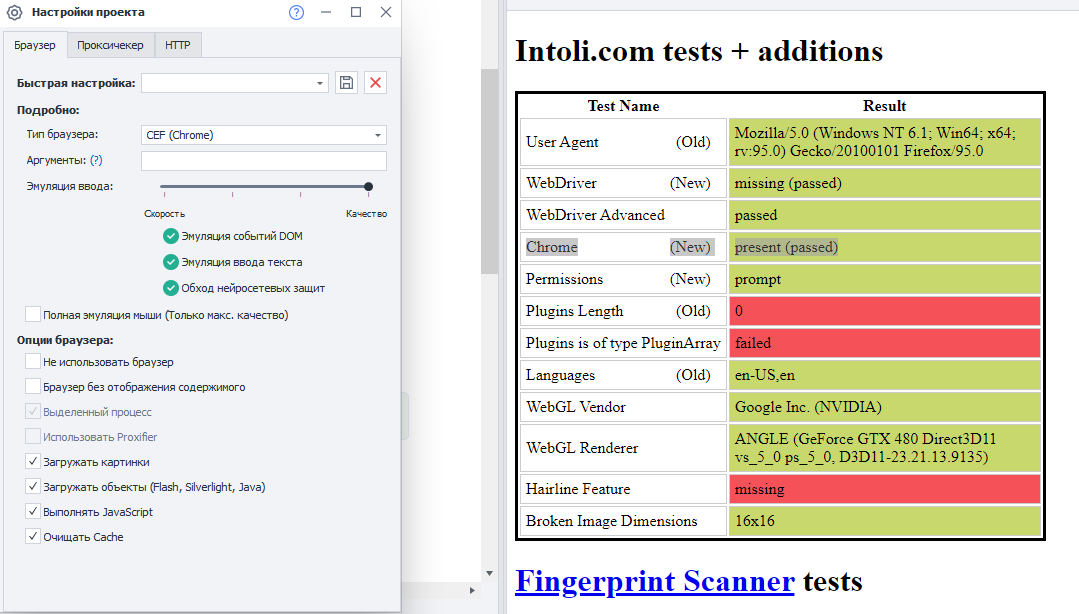
Task: Uncheck 'Загружать объекты (Flash, Silverlight, Java)'
Action: 32,487
